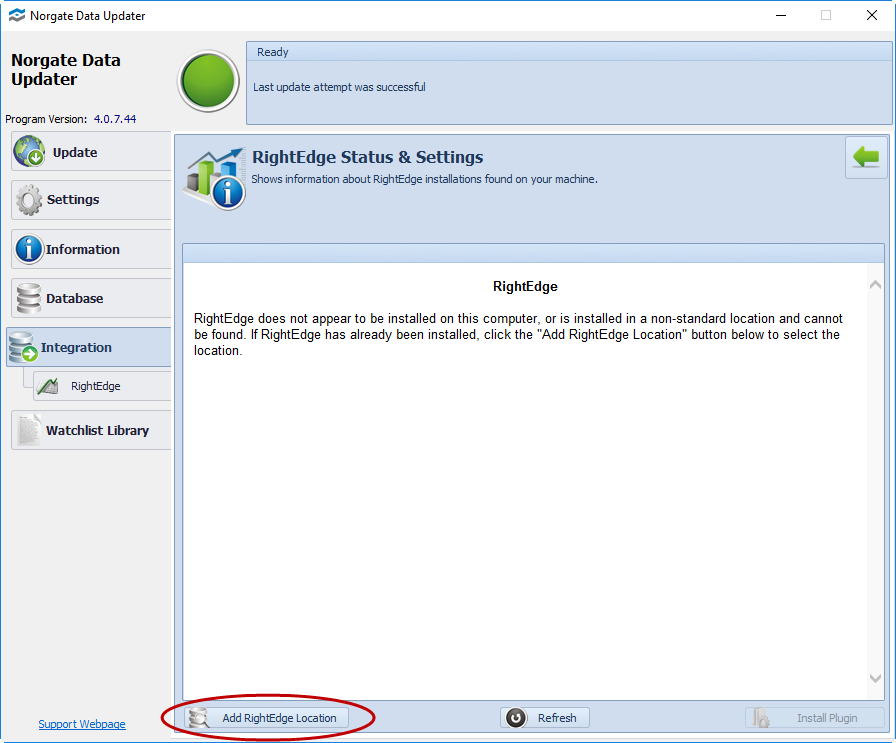Click the circular refresh icon
The width and height of the screenshot is (896, 743).
(516, 718)
